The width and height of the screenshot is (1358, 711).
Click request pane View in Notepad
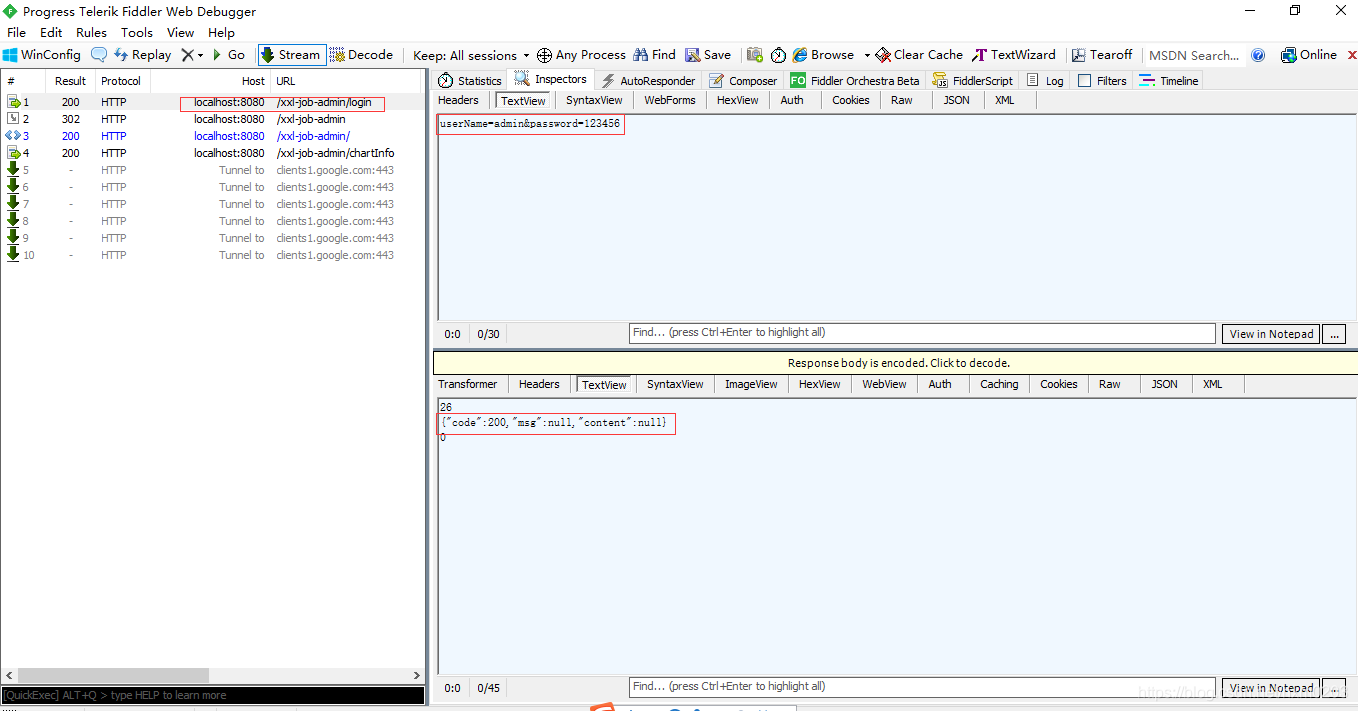coord(1271,334)
